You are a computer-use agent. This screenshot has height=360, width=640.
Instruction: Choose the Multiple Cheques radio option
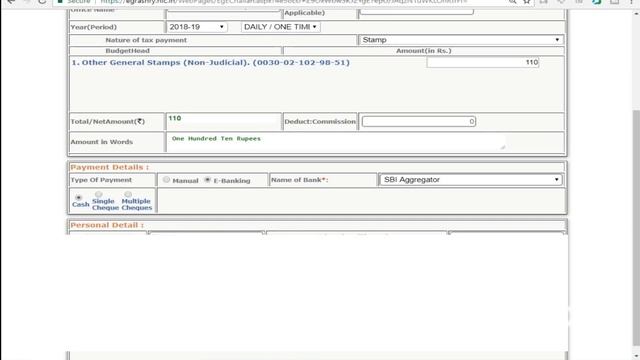point(128,194)
